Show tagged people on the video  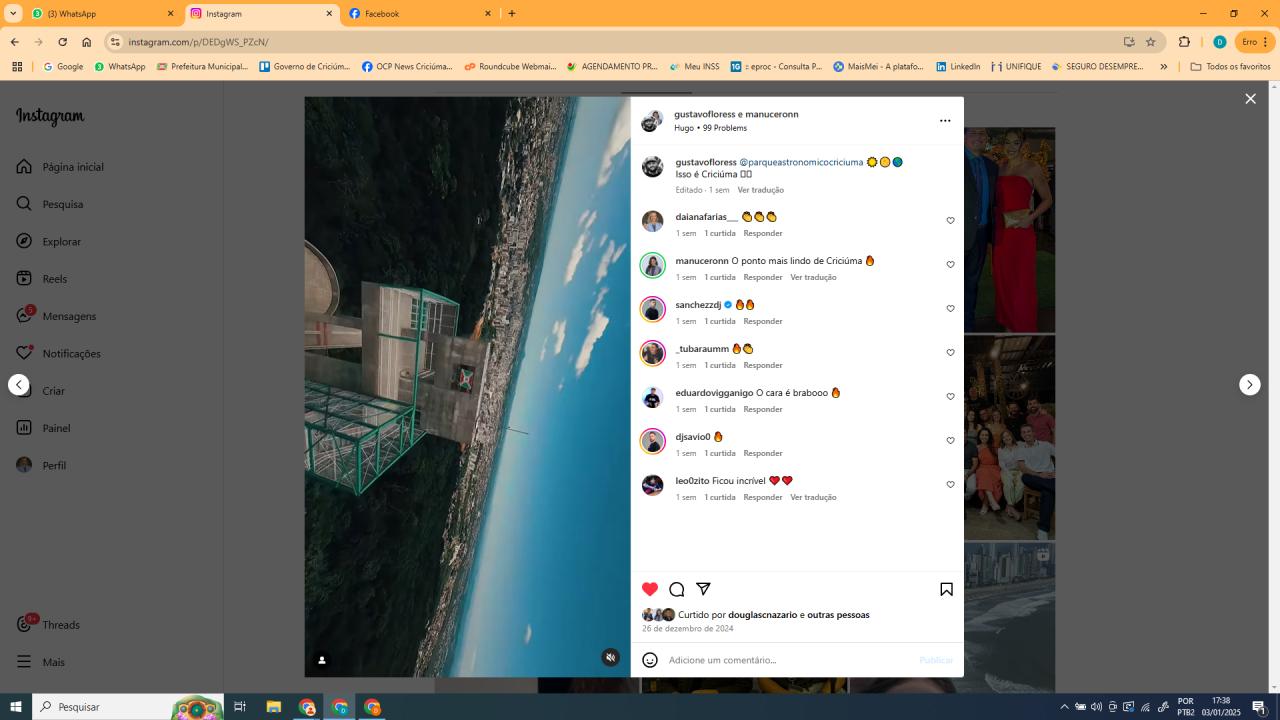[x=322, y=660]
